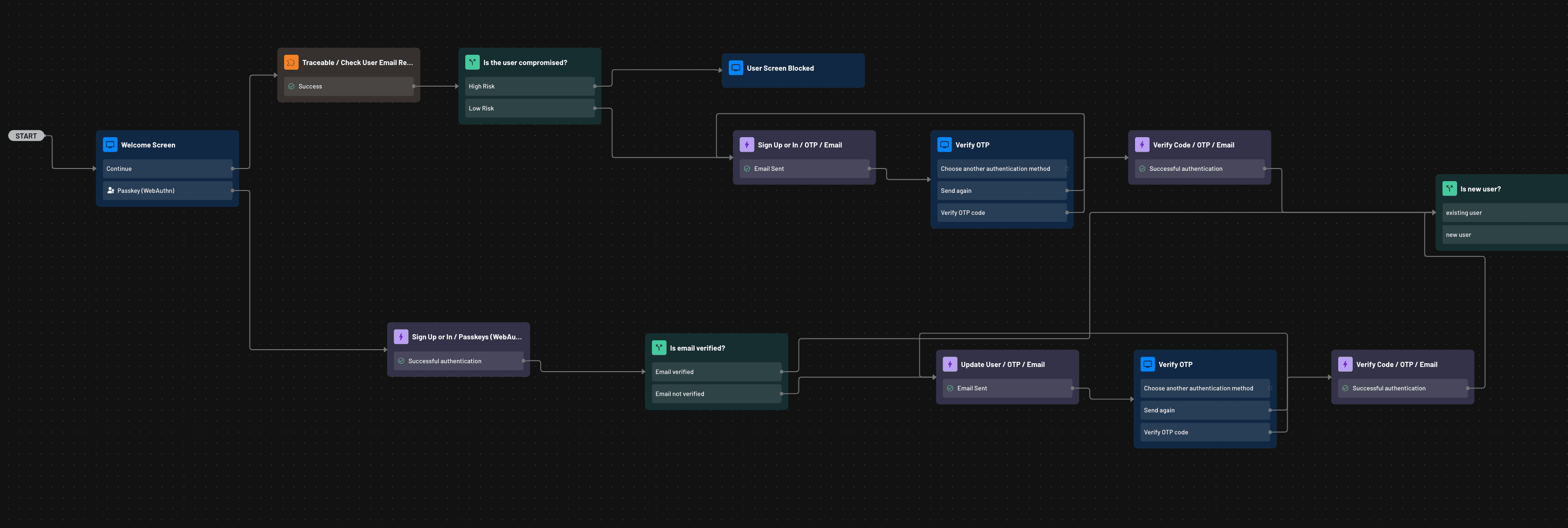Select the Continue row in Welcome Screen
The height and width of the screenshot is (528, 1568).
[x=168, y=169]
